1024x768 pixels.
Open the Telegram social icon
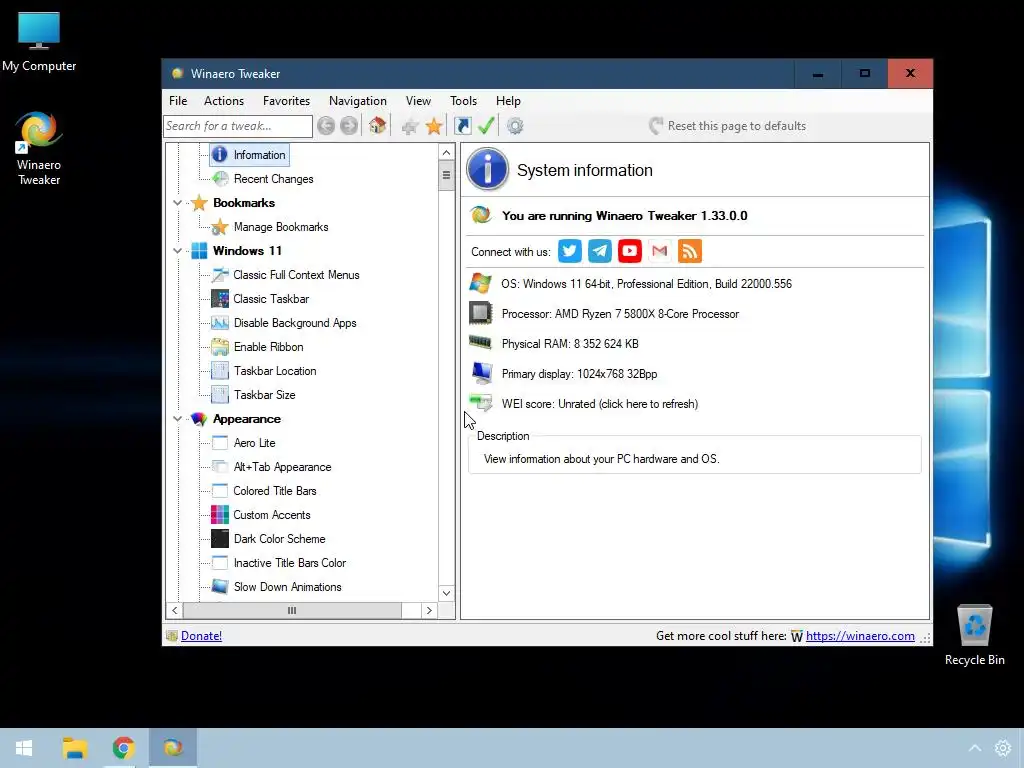(x=600, y=251)
